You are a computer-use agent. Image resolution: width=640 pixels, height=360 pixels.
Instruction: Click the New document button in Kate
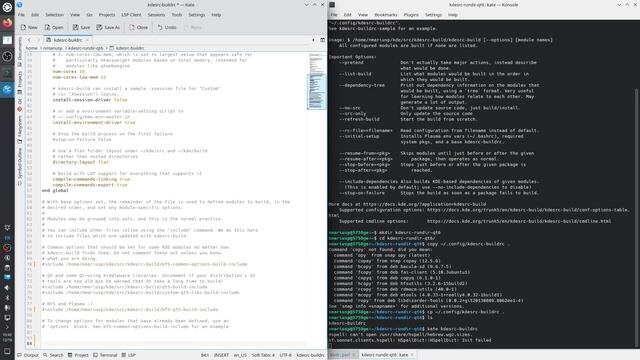[x=29, y=27]
